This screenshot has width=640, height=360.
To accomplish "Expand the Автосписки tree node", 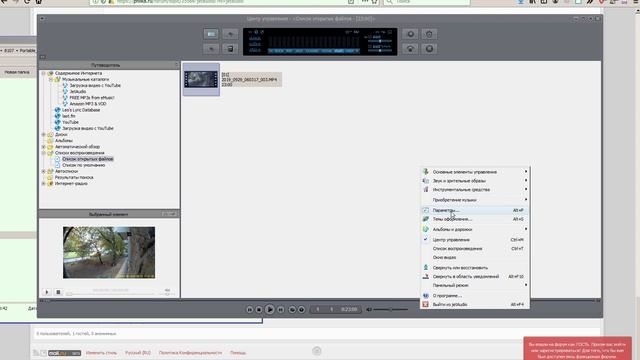I will pyautogui.click(x=44, y=171).
